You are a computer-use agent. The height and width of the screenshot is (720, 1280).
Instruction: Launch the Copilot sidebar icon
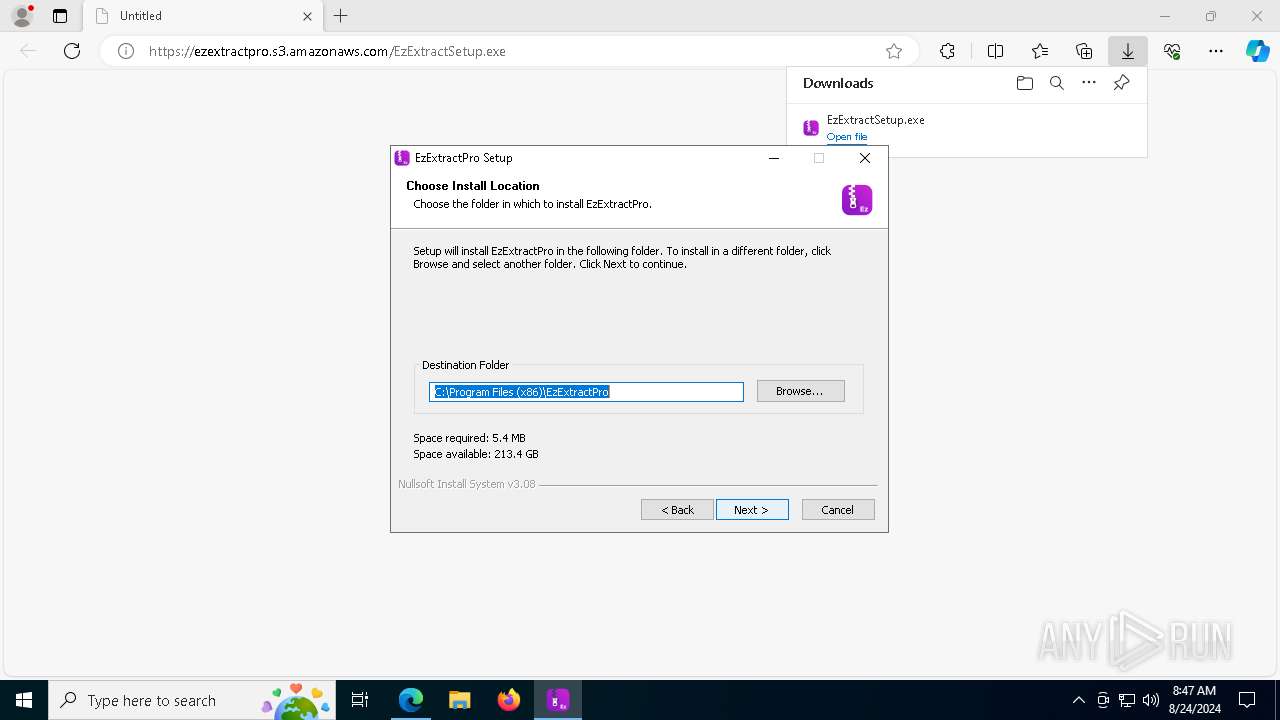pyautogui.click(x=1258, y=51)
